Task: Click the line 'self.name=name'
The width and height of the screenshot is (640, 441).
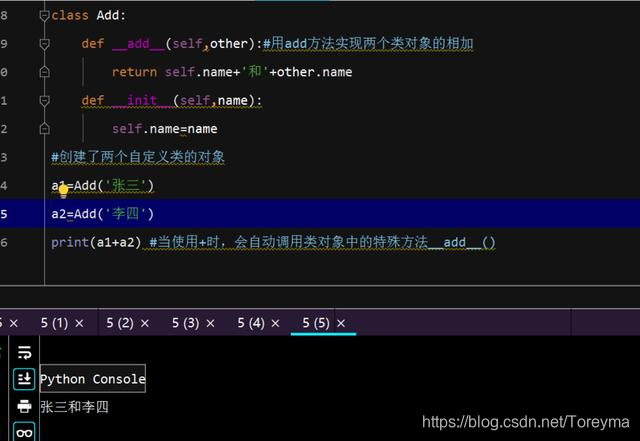Action: 164,129
